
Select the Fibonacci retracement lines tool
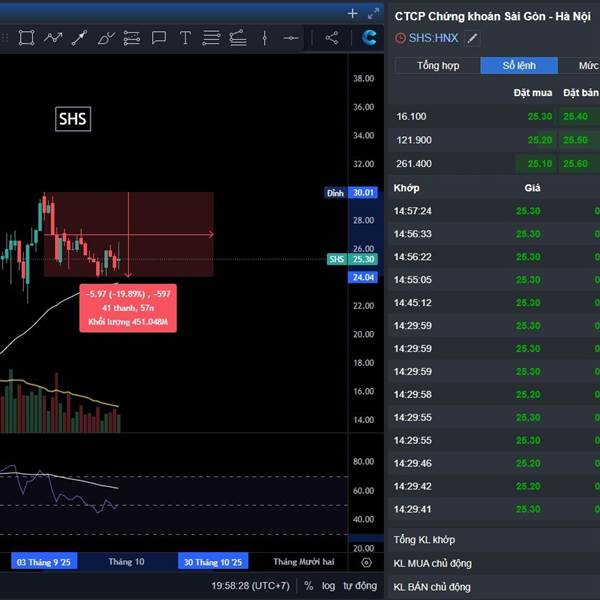(211, 38)
